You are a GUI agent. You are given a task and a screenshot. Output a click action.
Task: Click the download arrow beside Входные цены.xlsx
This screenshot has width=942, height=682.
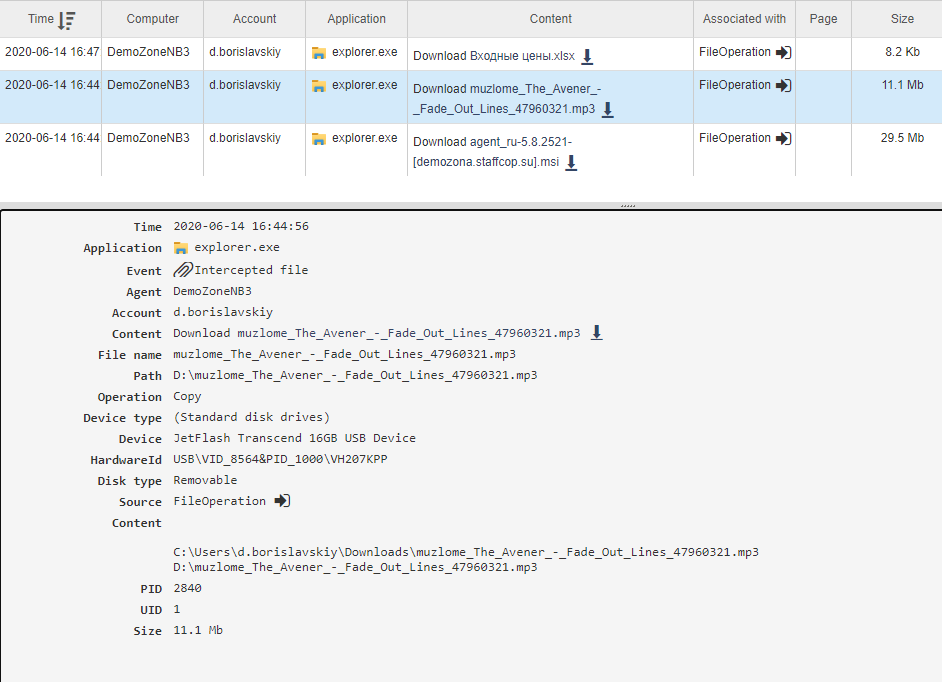[x=588, y=58]
